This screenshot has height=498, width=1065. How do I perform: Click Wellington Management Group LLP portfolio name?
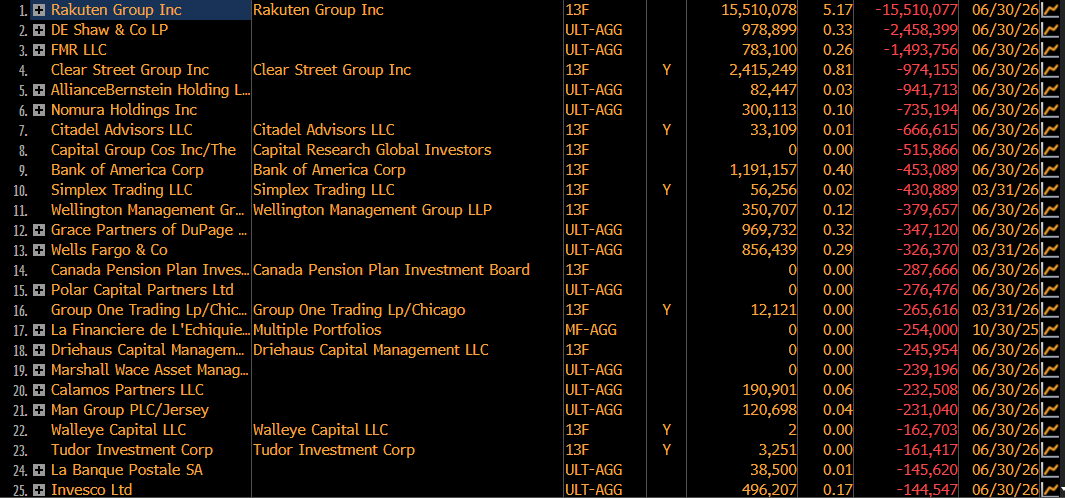click(x=372, y=210)
